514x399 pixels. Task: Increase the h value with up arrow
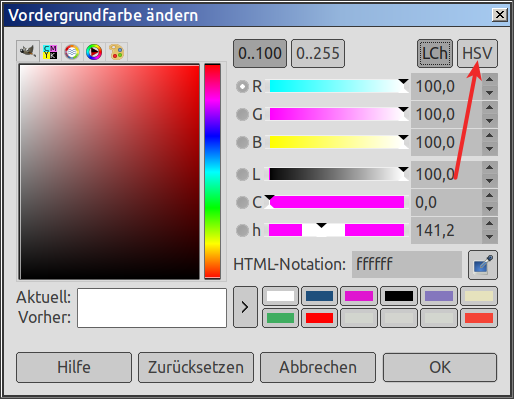pos(489,223)
